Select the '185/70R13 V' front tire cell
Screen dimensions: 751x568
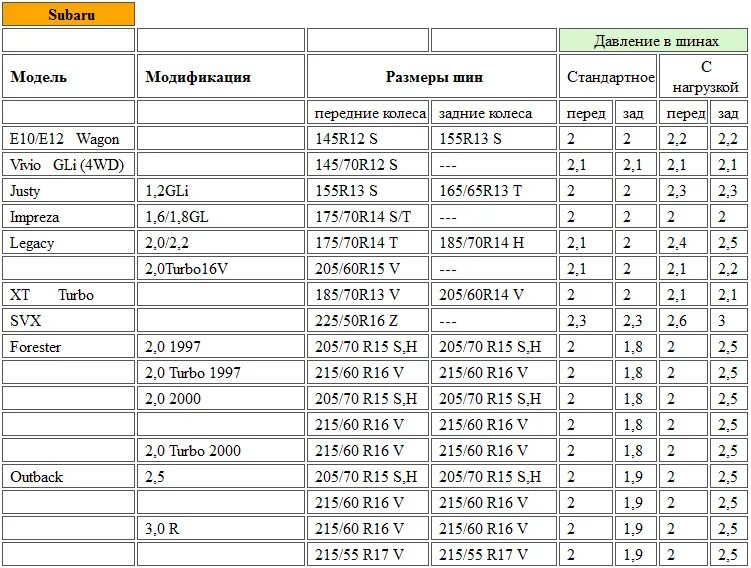click(x=368, y=295)
